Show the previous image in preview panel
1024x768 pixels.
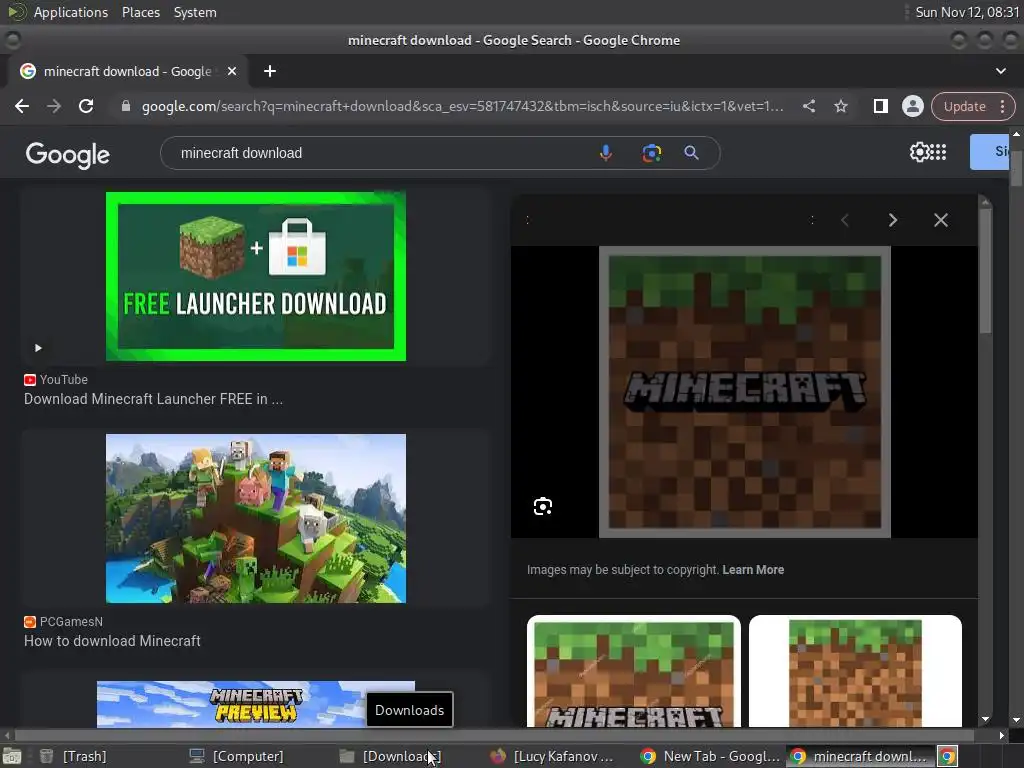(845, 220)
